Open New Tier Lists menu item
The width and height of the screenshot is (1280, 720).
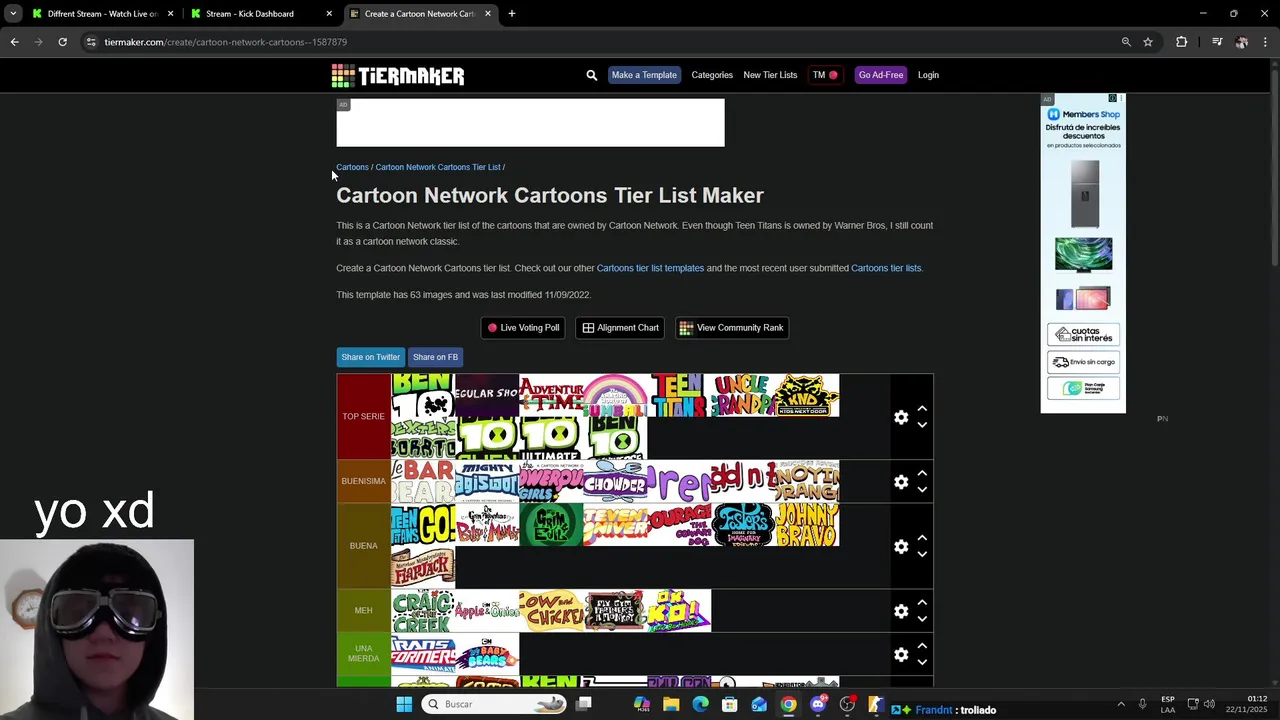pos(770,75)
